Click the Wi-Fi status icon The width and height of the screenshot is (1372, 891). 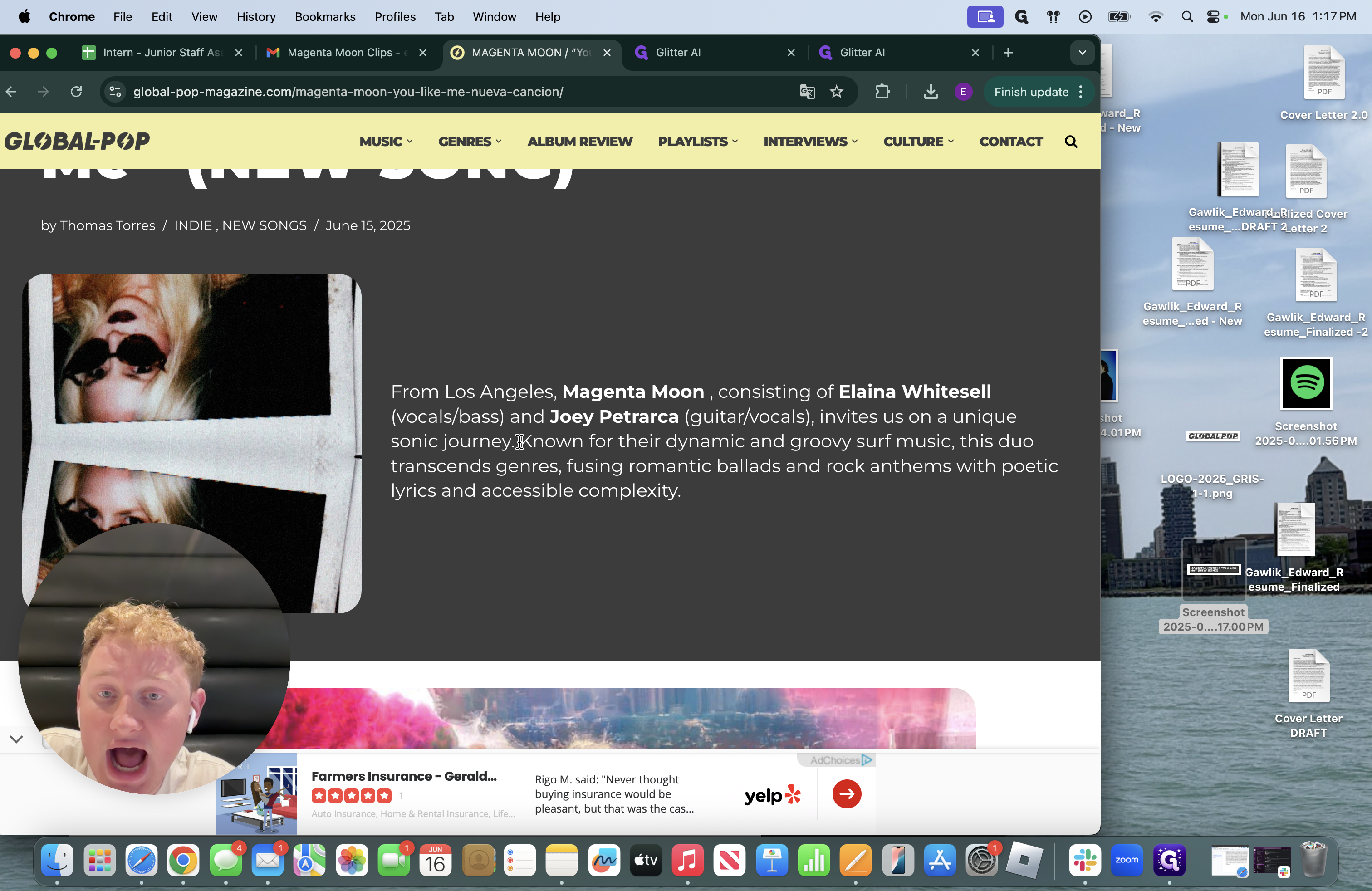coord(1155,17)
